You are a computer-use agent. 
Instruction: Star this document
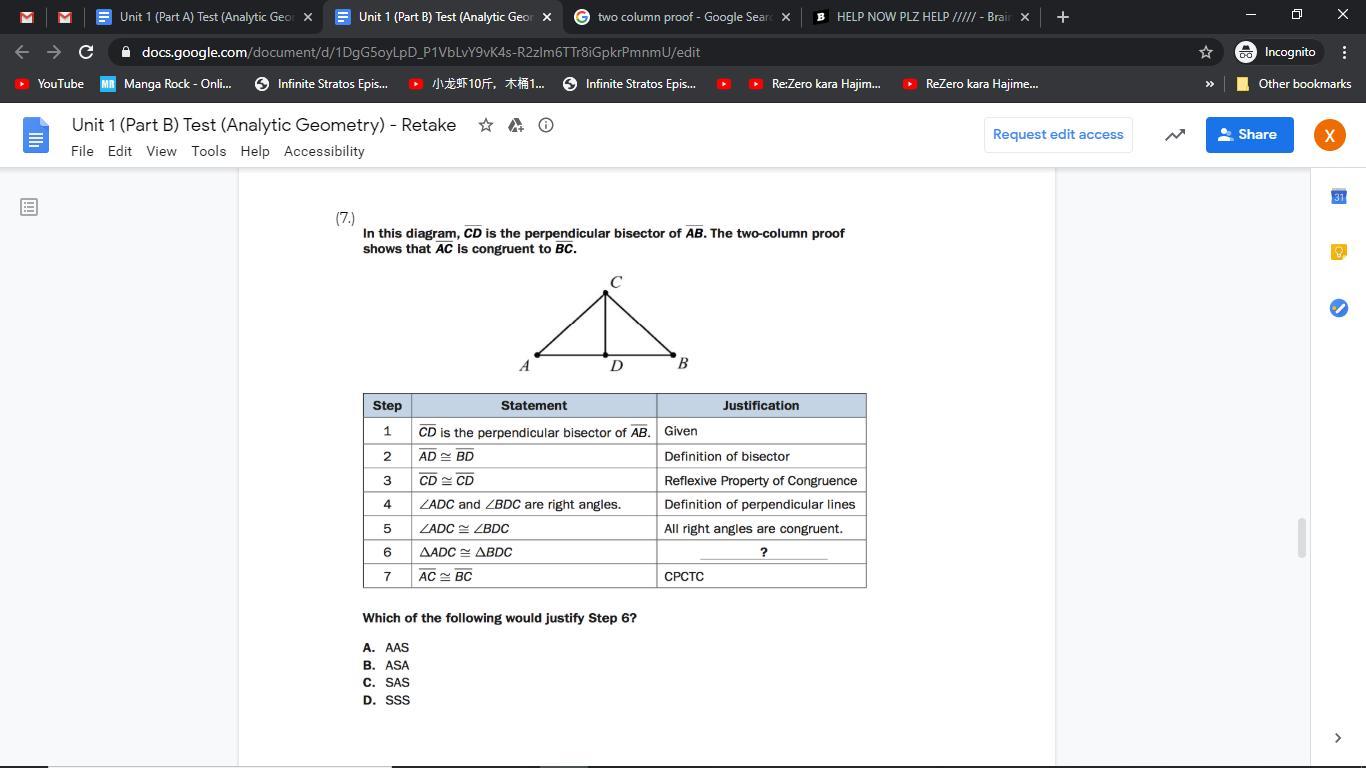[x=486, y=125]
